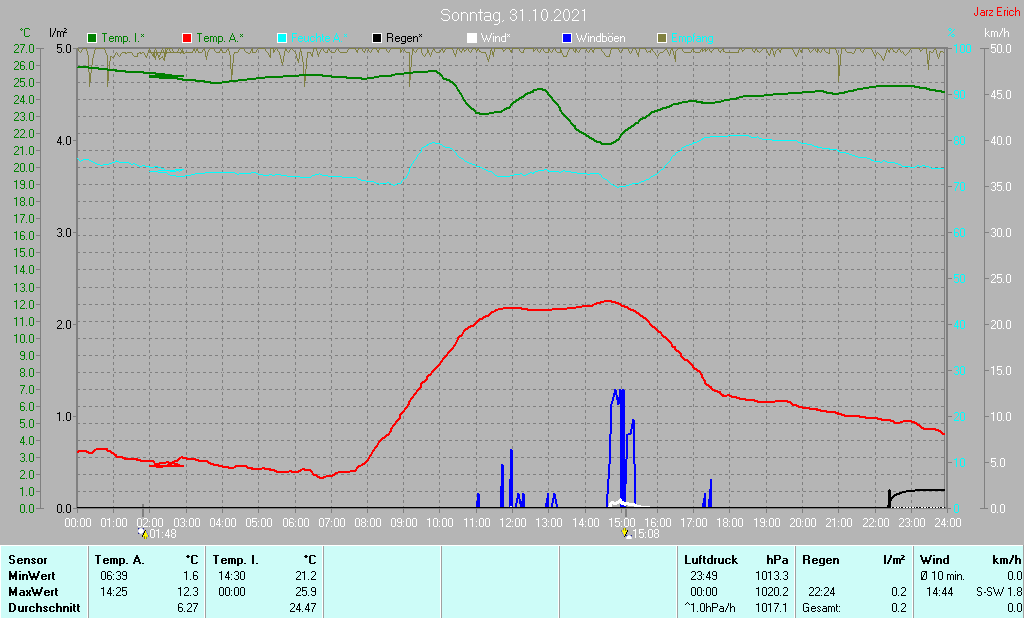1024x618 pixels.
Task: Select the 'Windböen' legend label
Action: (600, 39)
